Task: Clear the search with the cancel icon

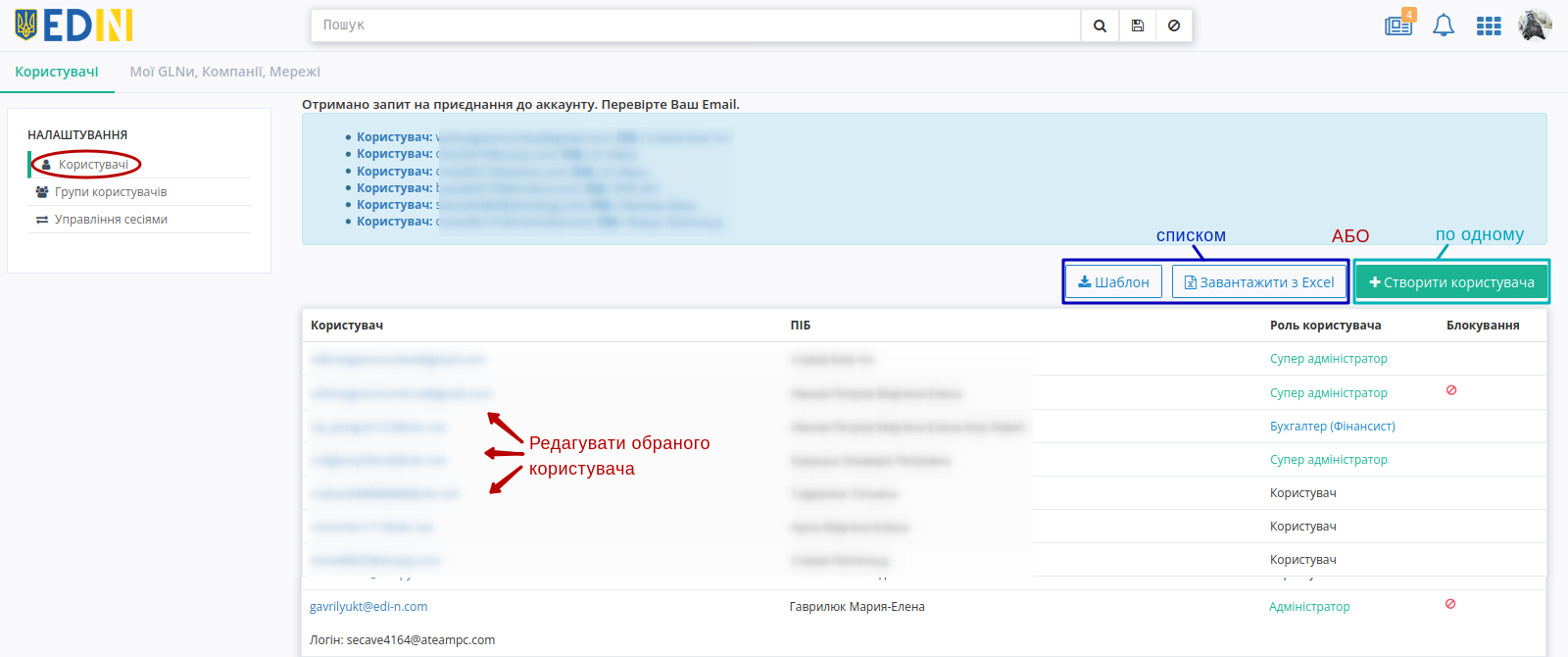Action: pyautogui.click(x=1174, y=25)
